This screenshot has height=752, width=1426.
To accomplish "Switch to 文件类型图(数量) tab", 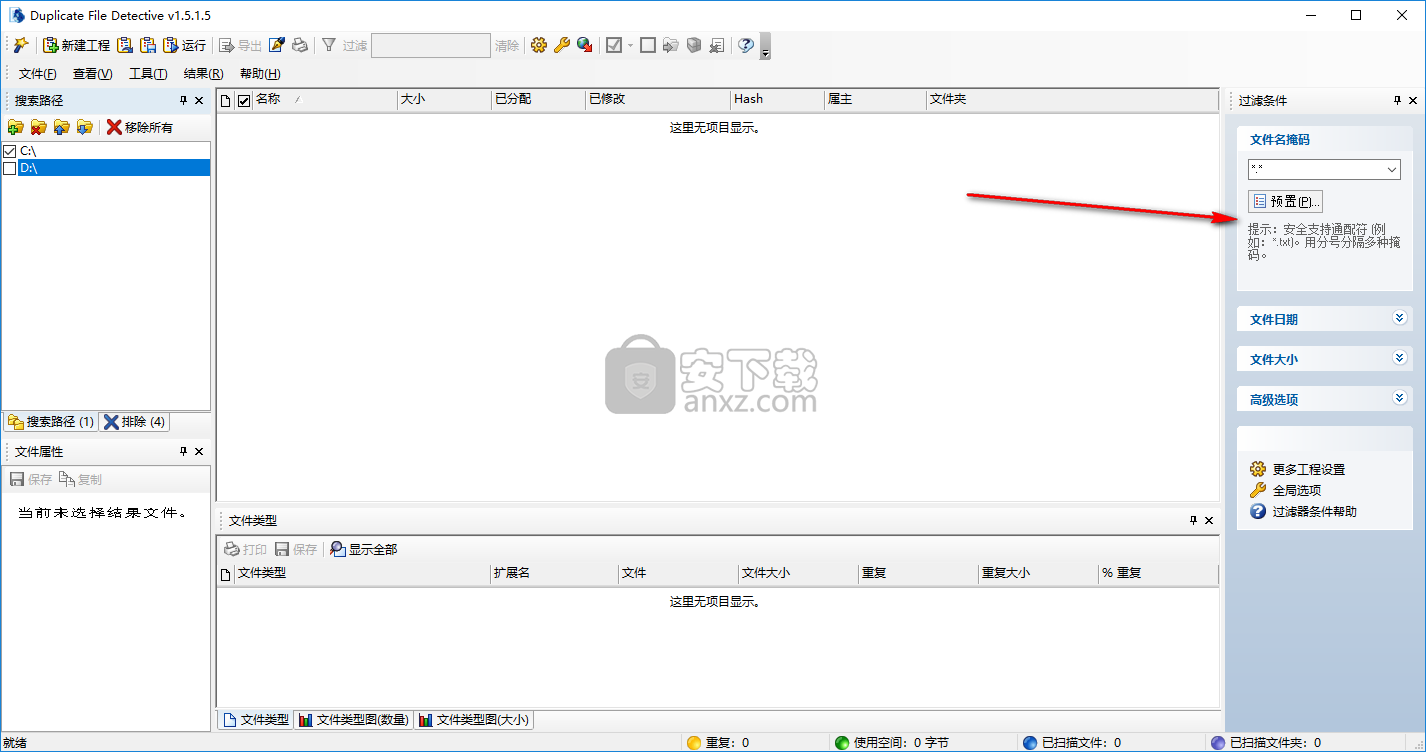I will pos(353,719).
